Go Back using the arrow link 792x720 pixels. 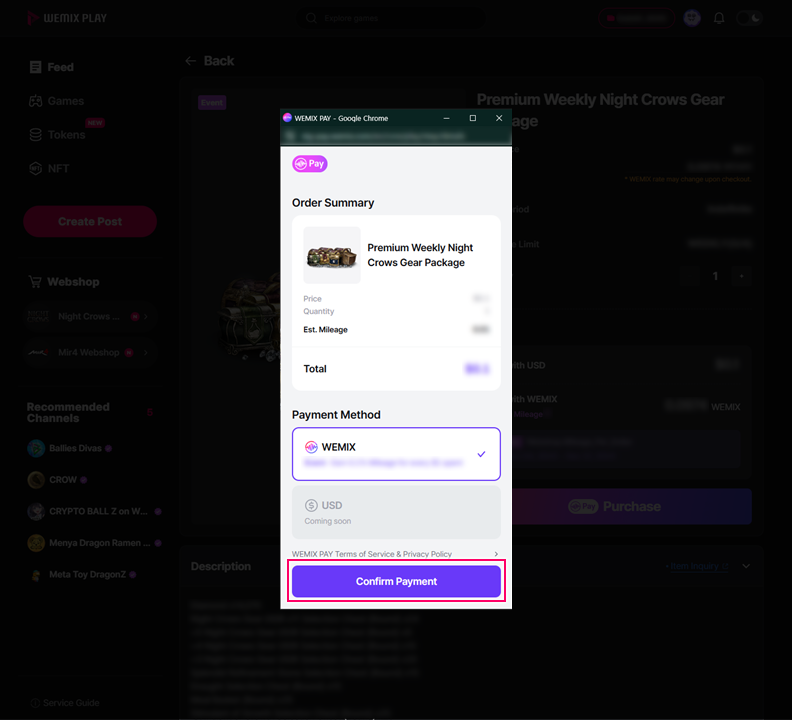pos(209,61)
